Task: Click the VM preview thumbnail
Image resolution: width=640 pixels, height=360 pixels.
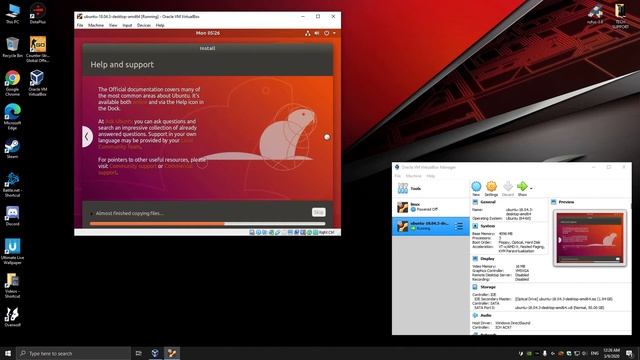Action: click(589, 238)
